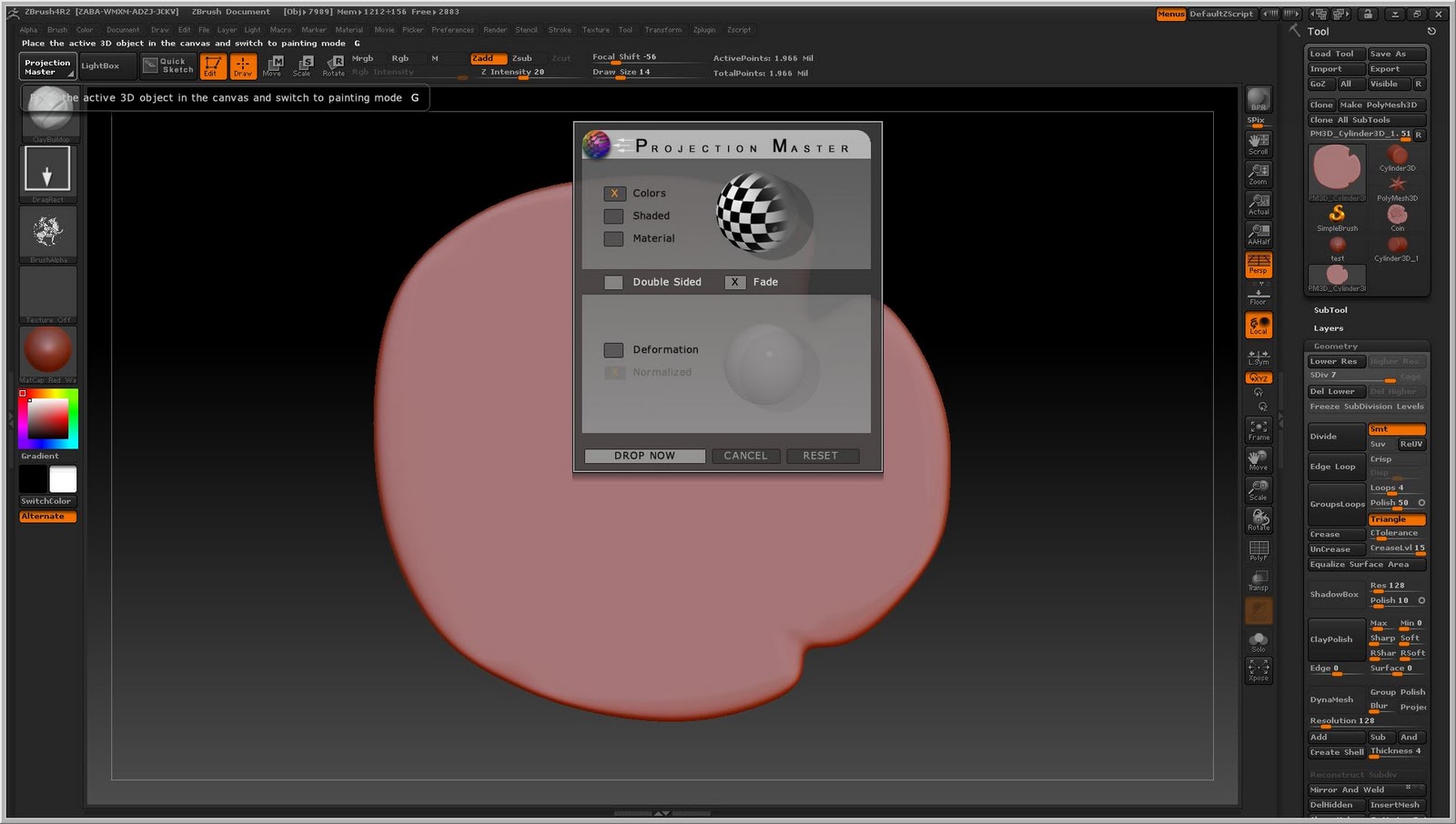Open the Preferences menu
The width and height of the screenshot is (1456, 824).
(x=452, y=30)
